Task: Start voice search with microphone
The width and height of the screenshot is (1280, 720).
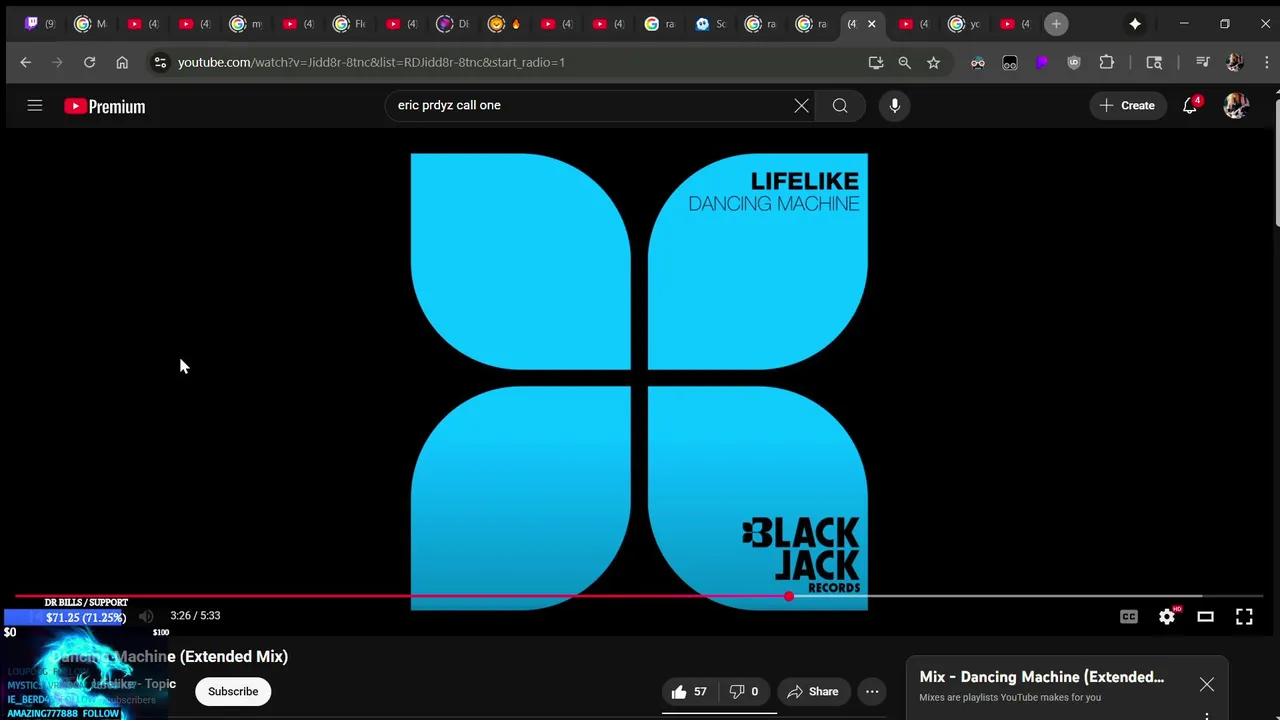Action: (895, 105)
